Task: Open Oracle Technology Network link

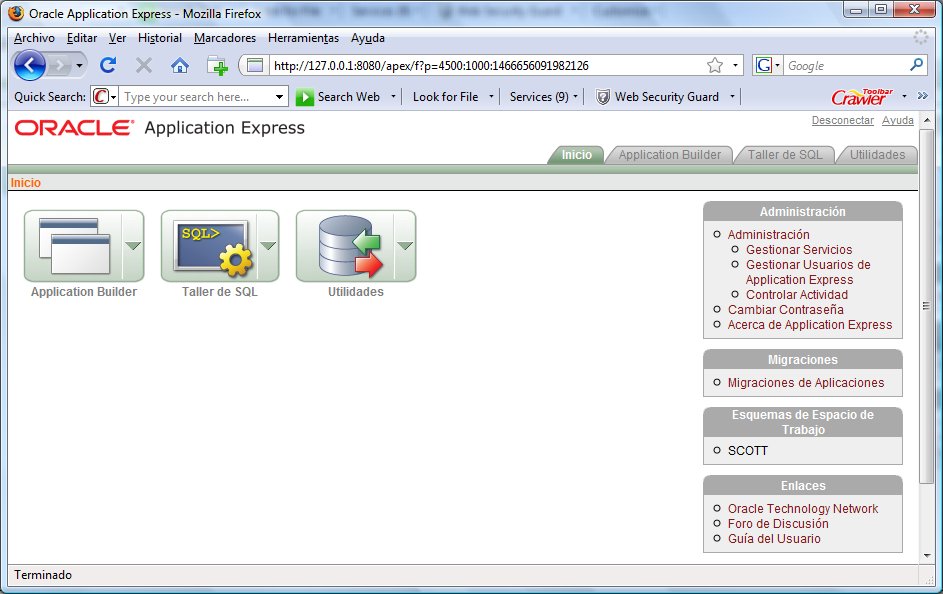Action: (x=803, y=509)
